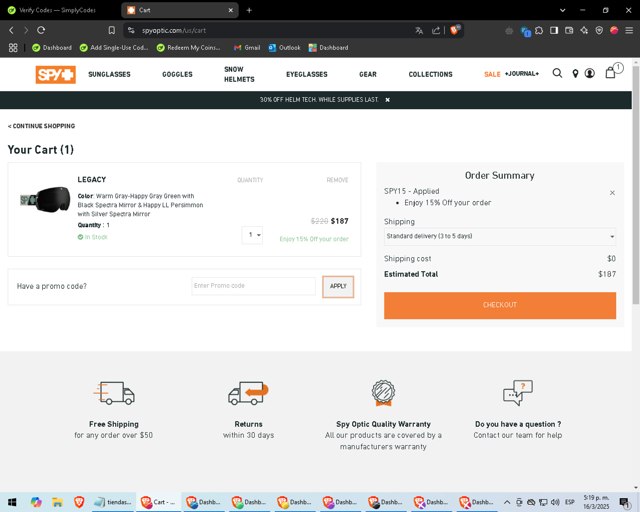Open the first Dashboard bookmark
The width and height of the screenshot is (640, 512).
point(52,48)
